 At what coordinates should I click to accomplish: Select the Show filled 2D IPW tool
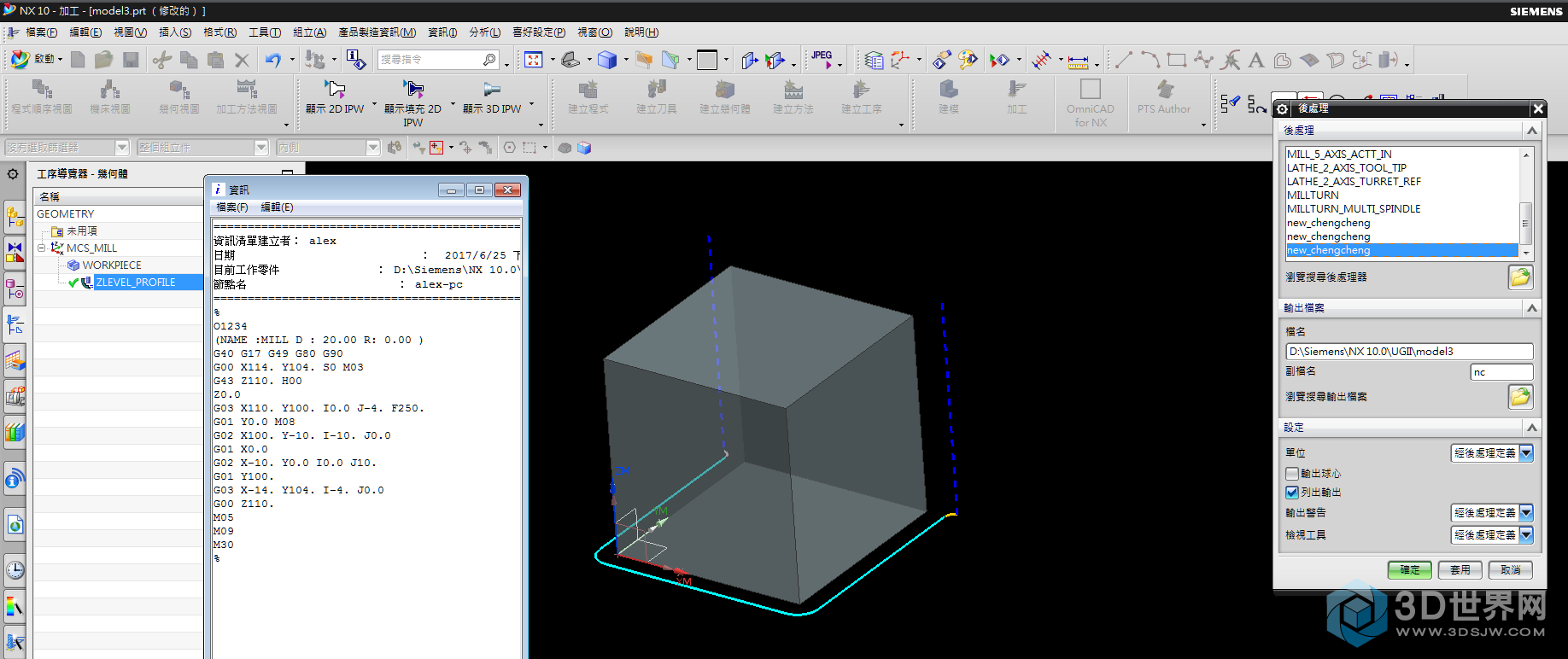click(413, 103)
